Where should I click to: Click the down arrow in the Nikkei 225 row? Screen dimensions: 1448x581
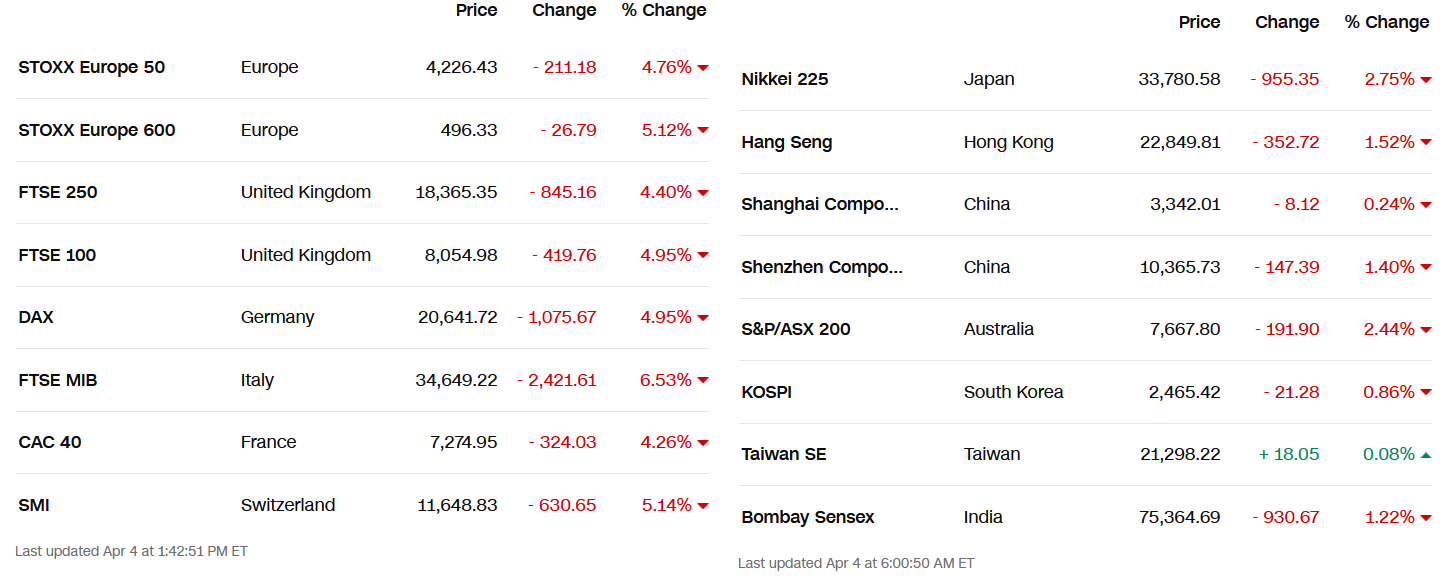pyautogui.click(x=1426, y=80)
